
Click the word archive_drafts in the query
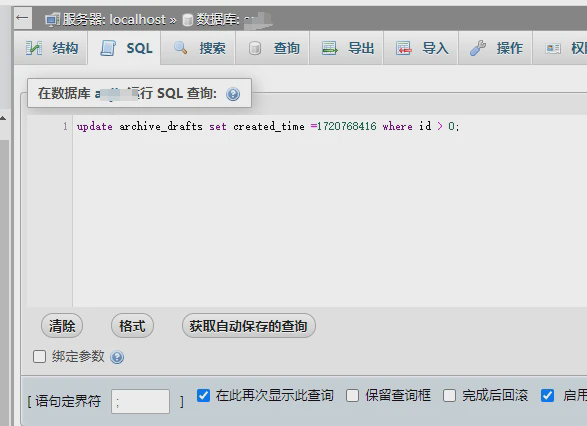pyautogui.click(x=161, y=126)
